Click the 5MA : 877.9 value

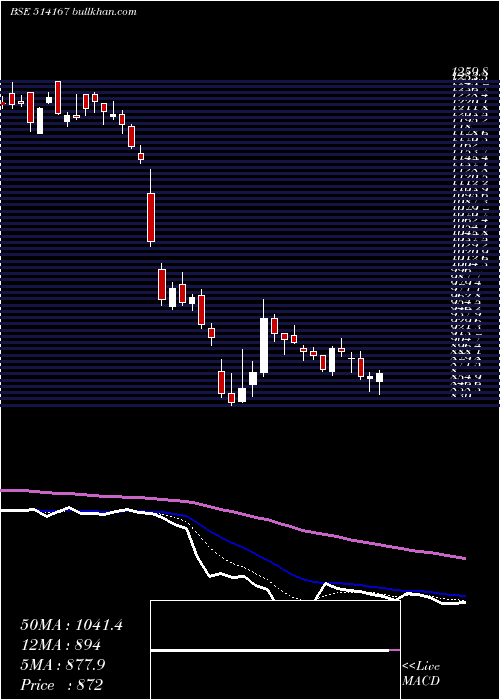click(x=62, y=665)
